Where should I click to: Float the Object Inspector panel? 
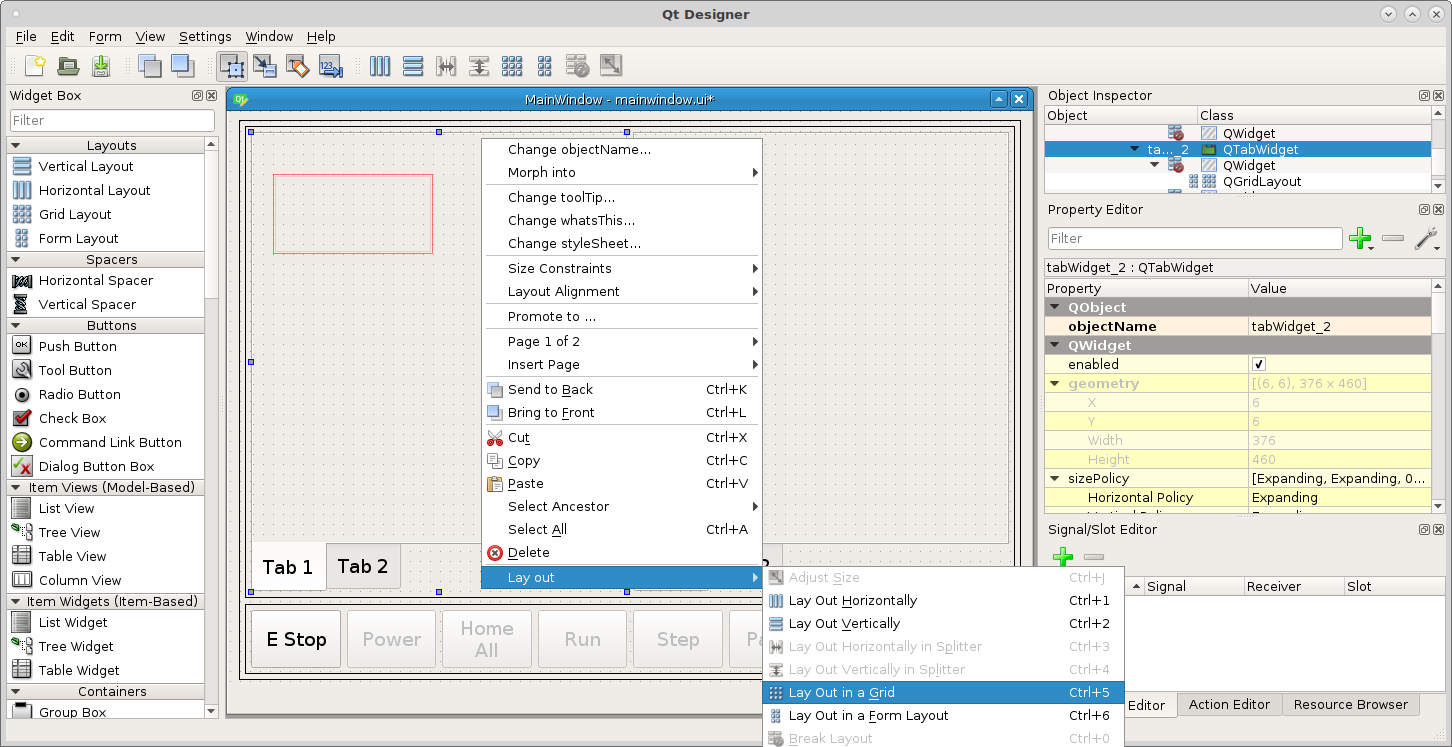pyautogui.click(x=1424, y=96)
